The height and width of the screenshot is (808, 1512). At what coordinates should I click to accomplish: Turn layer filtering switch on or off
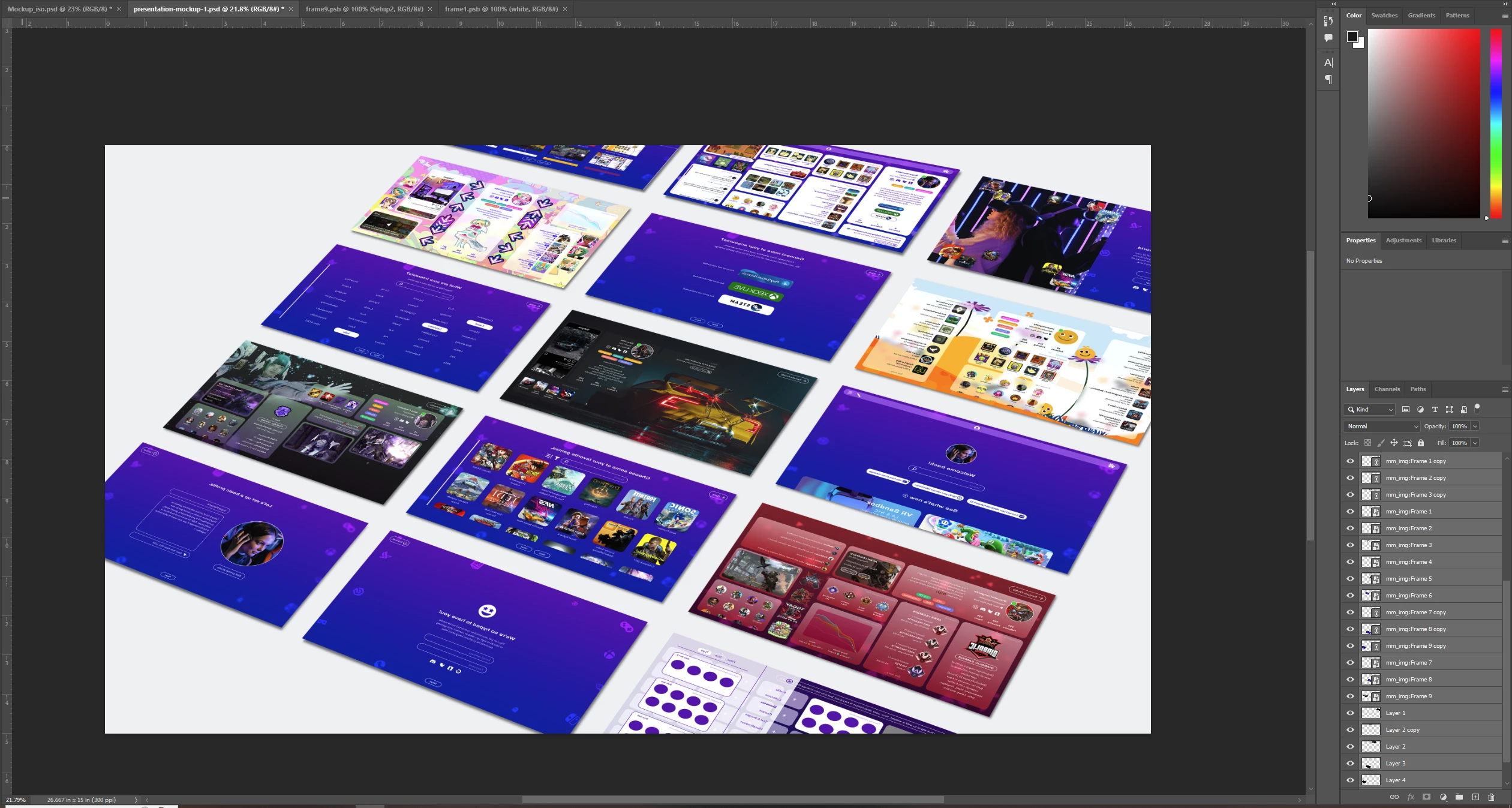pos(1477,408)
